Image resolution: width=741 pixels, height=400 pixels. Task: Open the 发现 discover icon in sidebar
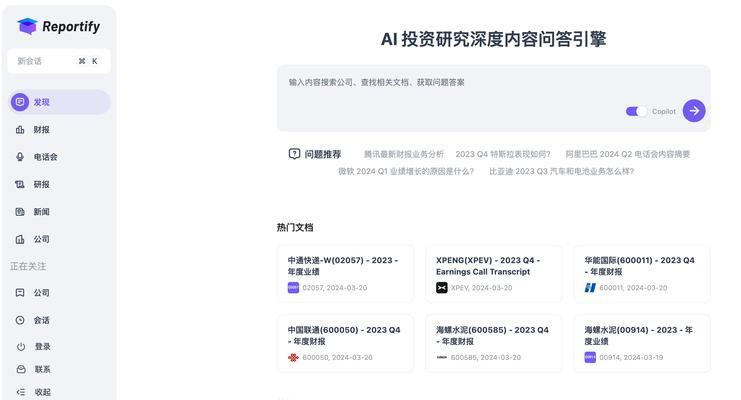[x=20, y=102]
